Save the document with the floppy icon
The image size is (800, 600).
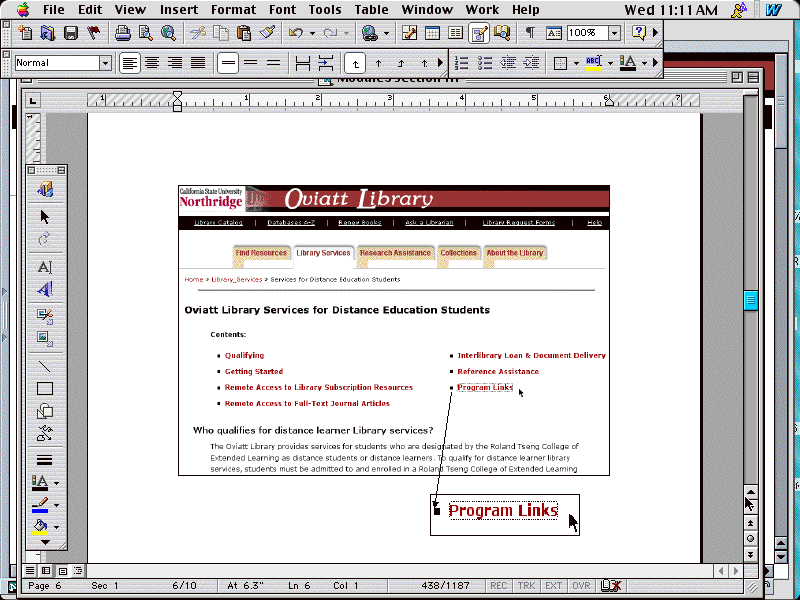(x=70, y=33)
